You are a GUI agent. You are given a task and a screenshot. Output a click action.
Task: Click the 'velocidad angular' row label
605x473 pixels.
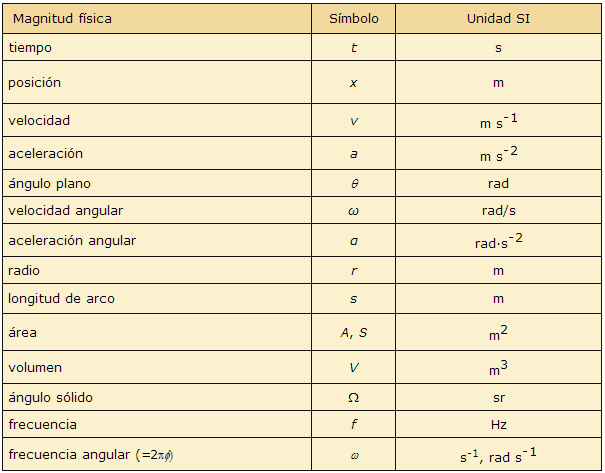click(x=65, y=211)
